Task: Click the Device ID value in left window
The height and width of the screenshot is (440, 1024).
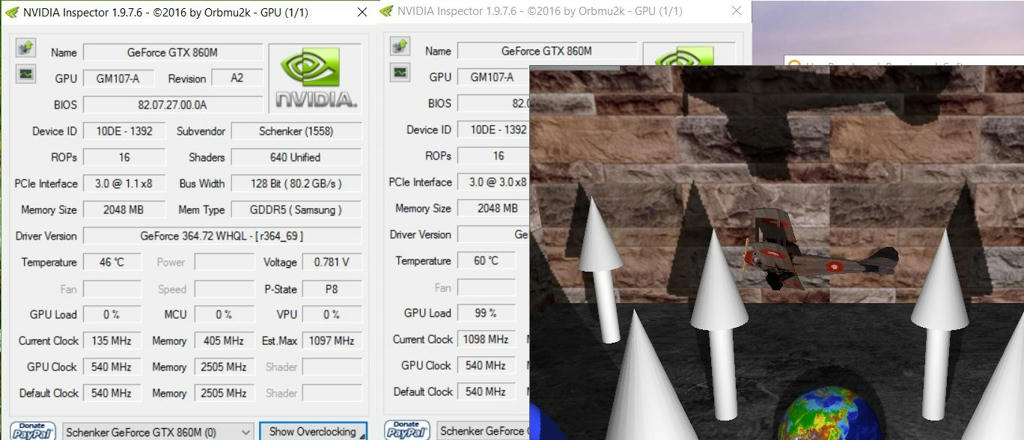Action: click(124, 131)
